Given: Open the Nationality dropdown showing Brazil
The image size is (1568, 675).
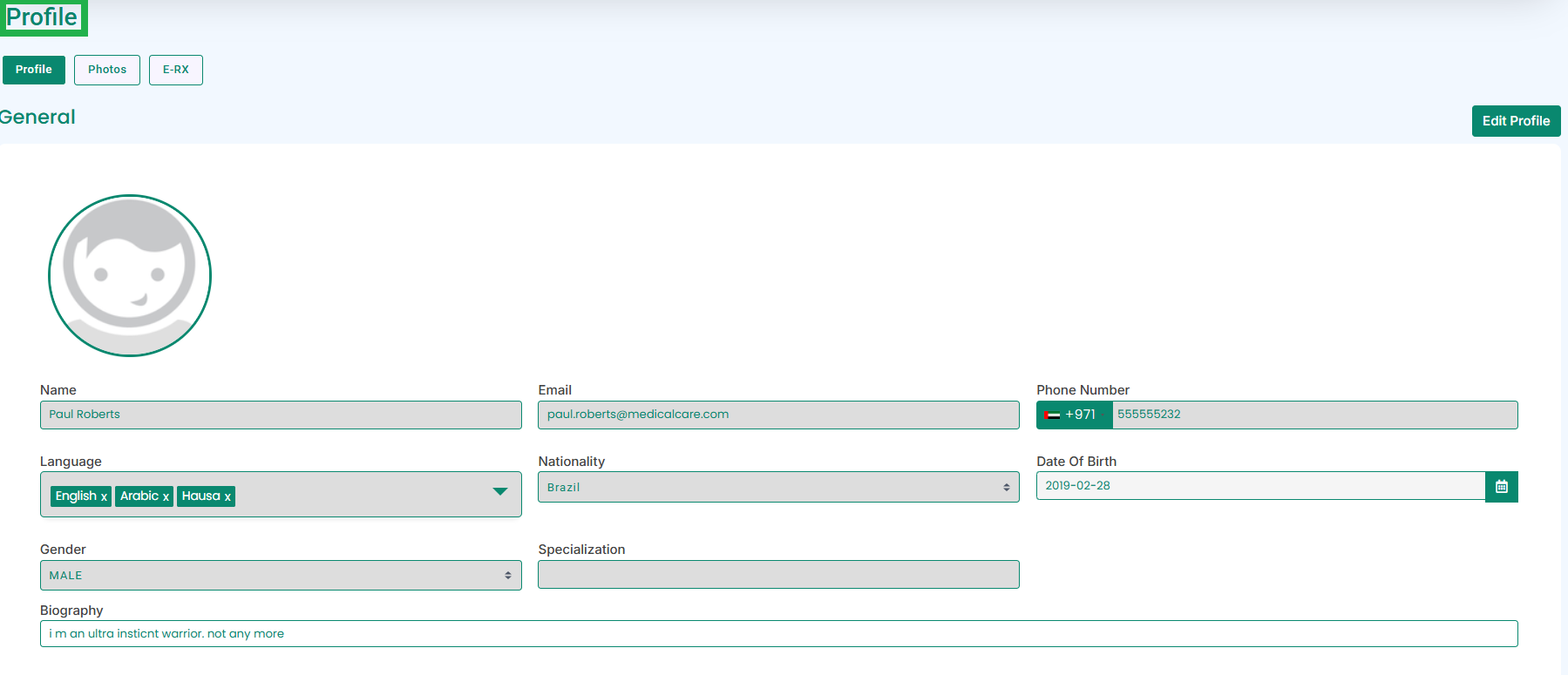Looking at the screenshot, I should click(778, 487).
